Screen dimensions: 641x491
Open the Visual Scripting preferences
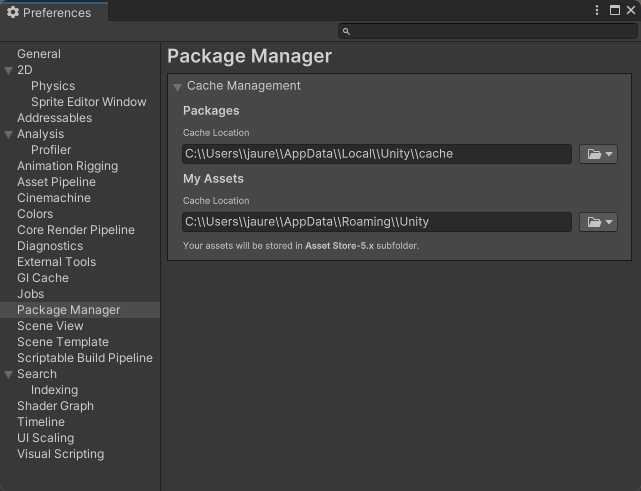(x=60, y=454)
